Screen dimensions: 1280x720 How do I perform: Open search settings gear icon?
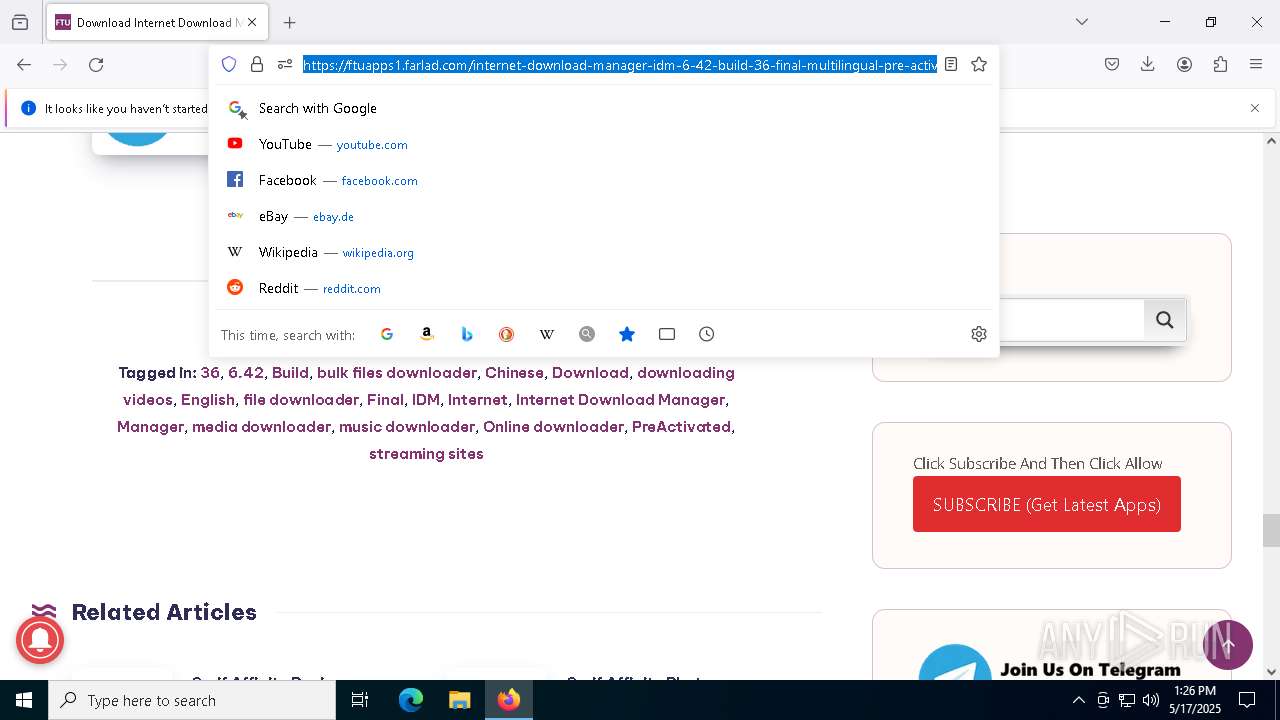[x=979, y=334]
